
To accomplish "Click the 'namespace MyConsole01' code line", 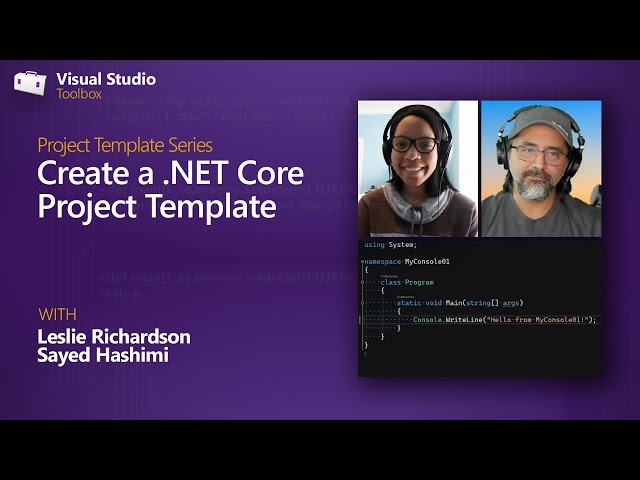I will (407, 262).
